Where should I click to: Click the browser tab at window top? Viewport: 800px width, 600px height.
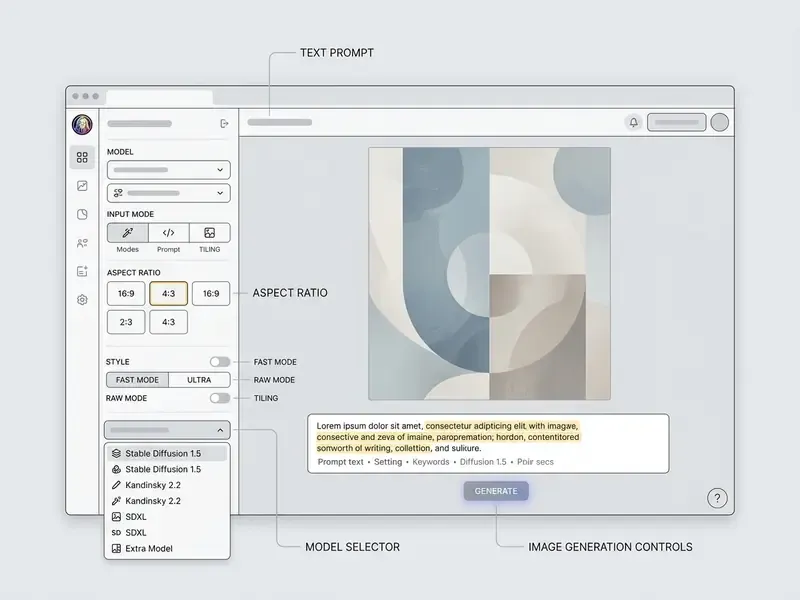tap(159, 96)
